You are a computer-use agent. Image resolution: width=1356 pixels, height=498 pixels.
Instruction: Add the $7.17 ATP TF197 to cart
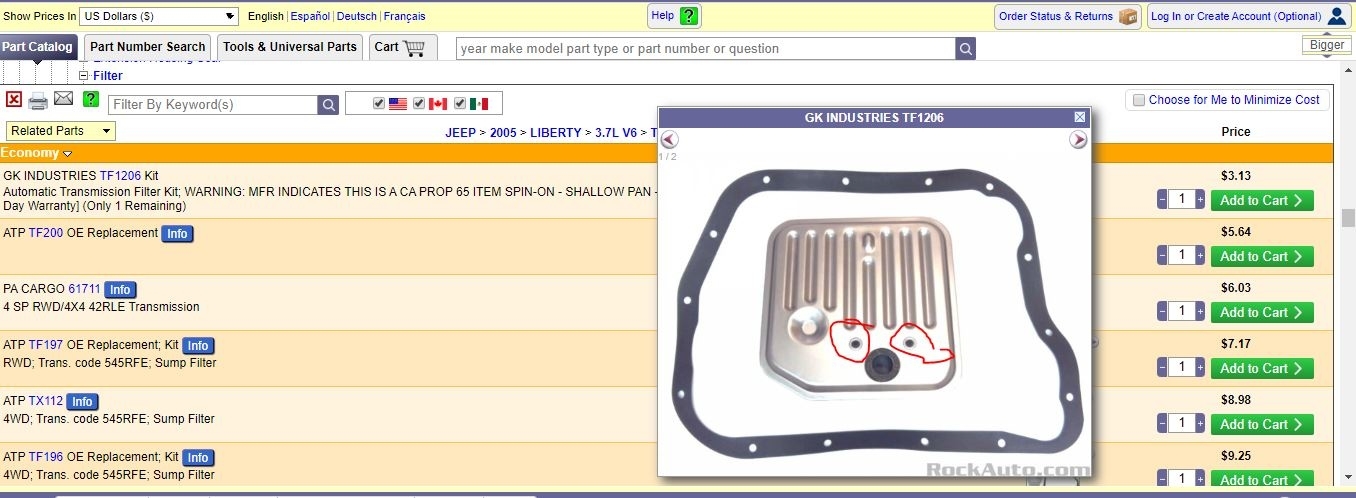point(1262,368)
